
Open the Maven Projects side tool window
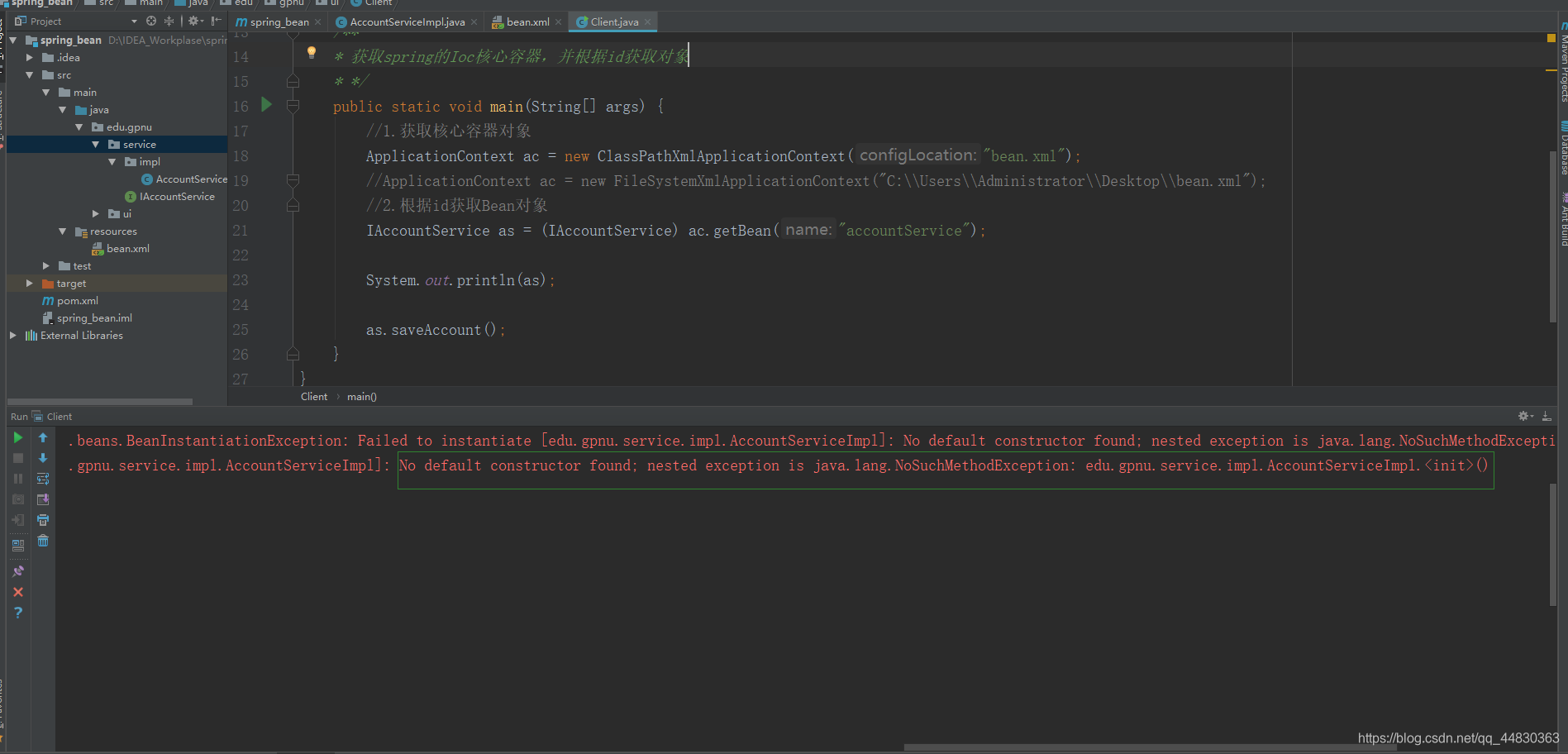1563,62
